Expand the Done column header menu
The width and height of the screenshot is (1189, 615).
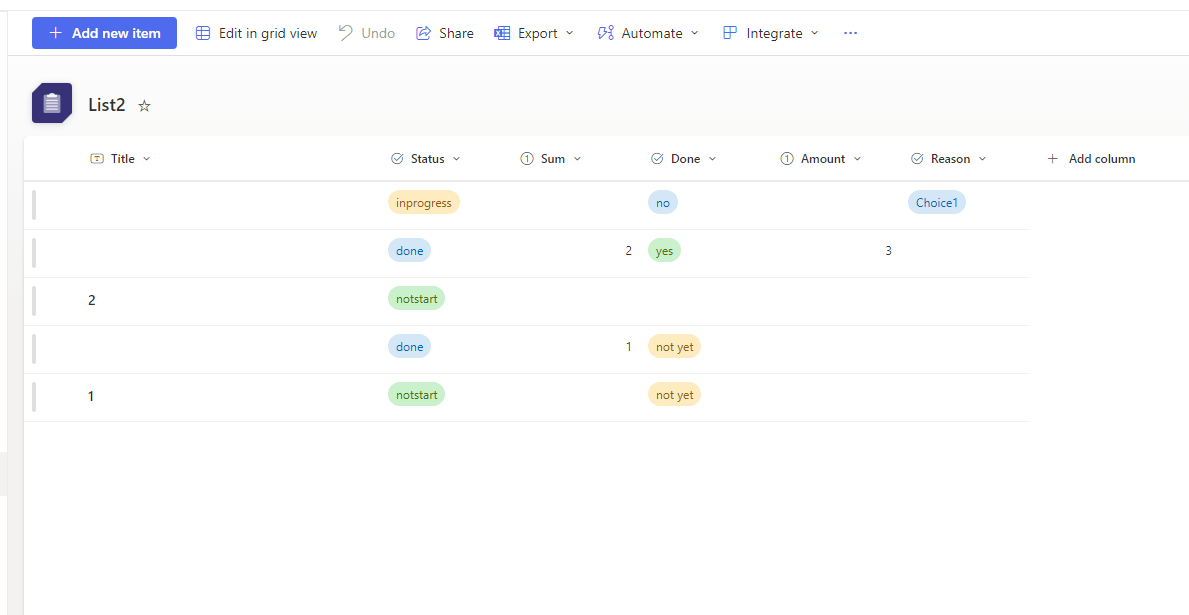pyautogui.click(x=684, y=158)
